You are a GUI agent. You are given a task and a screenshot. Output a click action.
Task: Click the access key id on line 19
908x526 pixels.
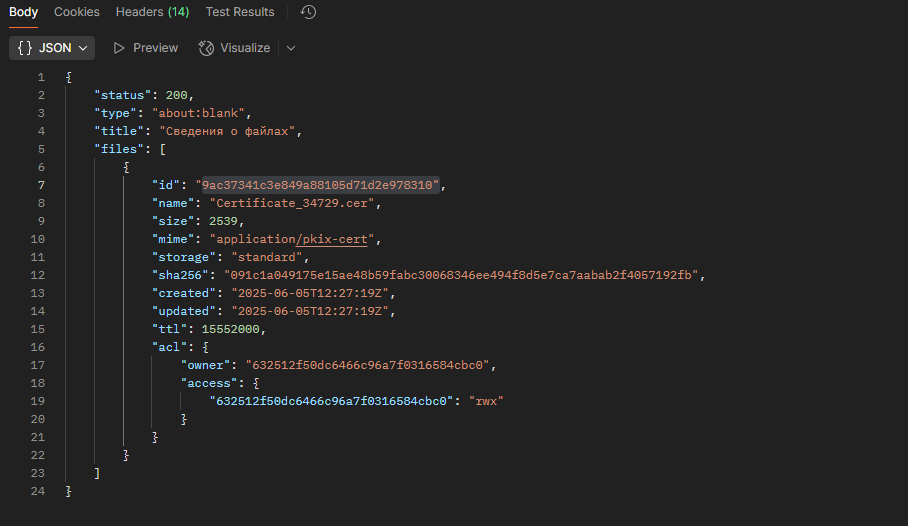tap(331, 400)
